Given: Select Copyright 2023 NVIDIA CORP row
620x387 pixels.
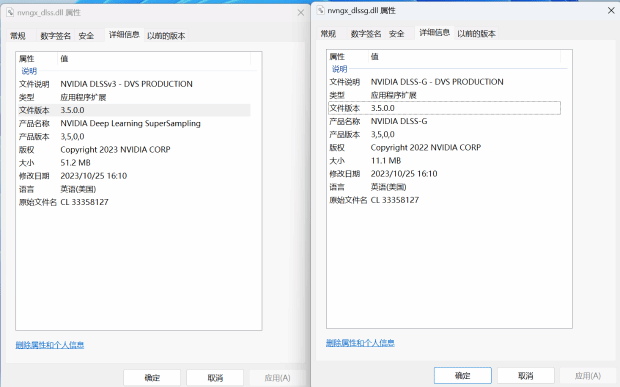Looking at the screenshot, I should coord(134,149).
